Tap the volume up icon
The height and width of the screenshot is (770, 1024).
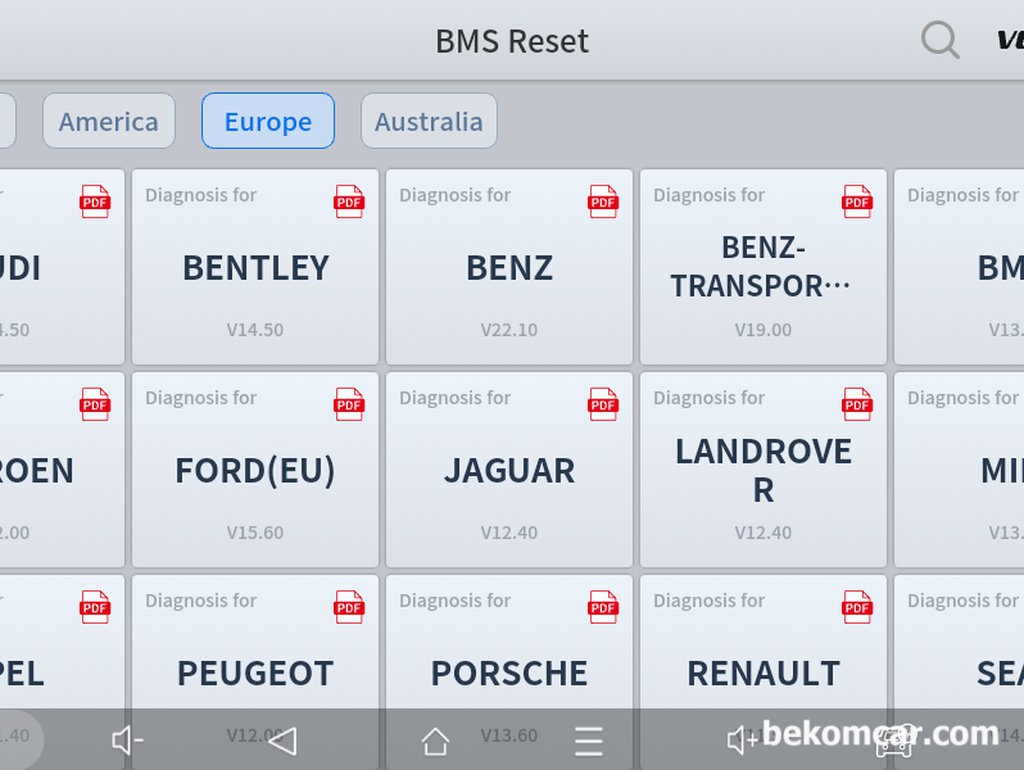pyautogui.click(x=743, y=741)
